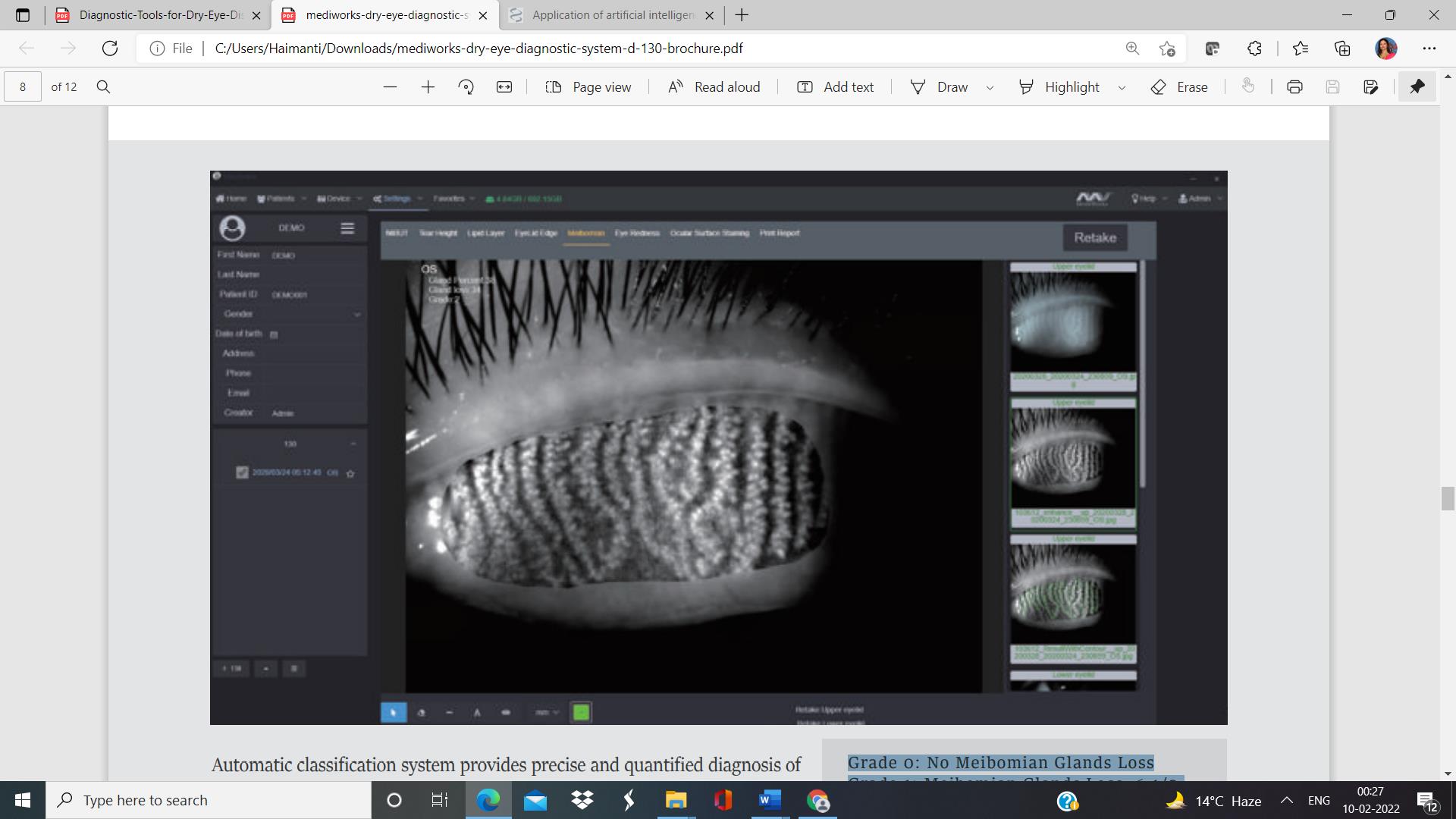Toggle Page view mode
1456x819 pixels.
tap(588, 87)
